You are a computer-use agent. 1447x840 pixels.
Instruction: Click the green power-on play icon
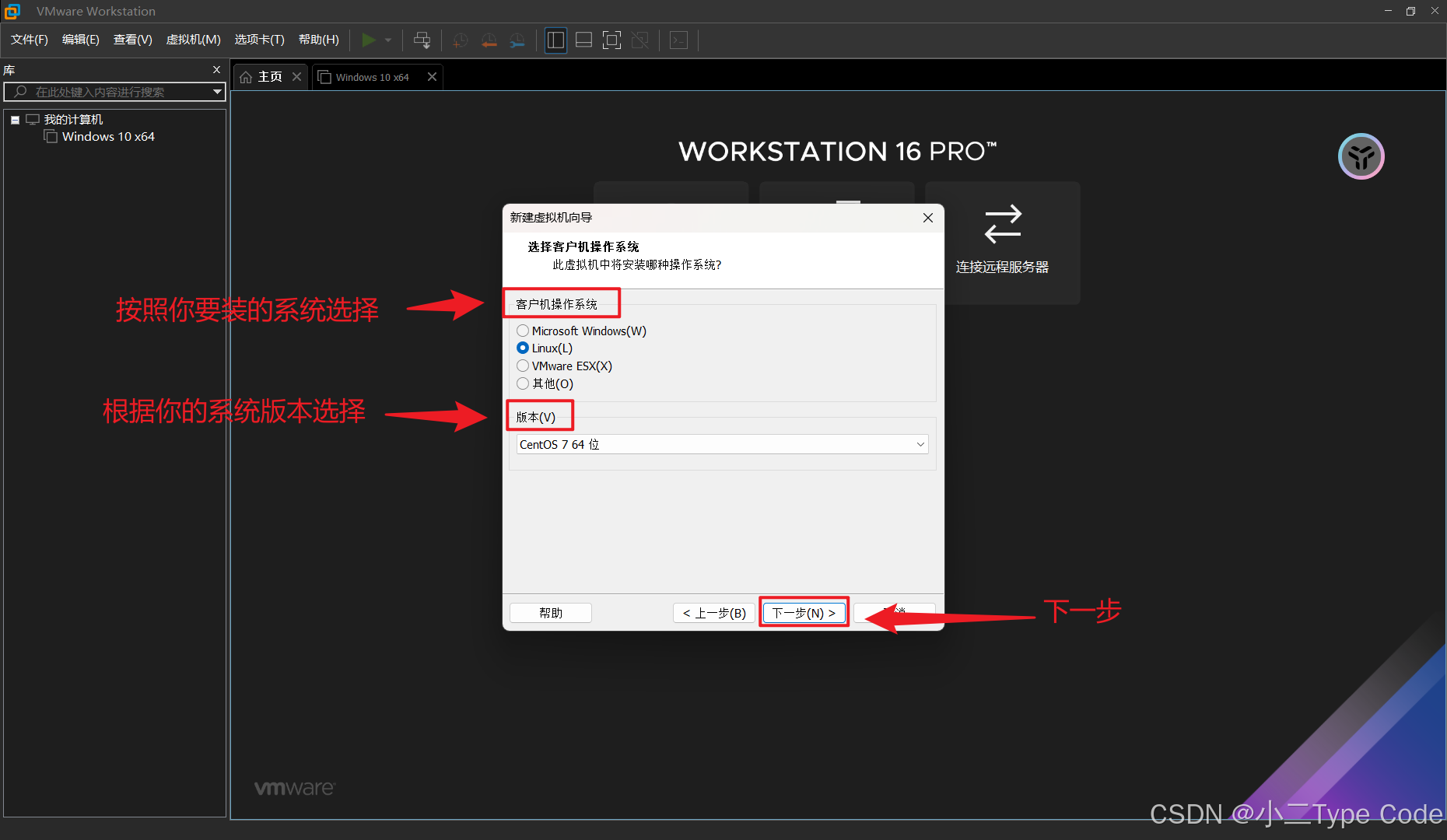[369, 40]
